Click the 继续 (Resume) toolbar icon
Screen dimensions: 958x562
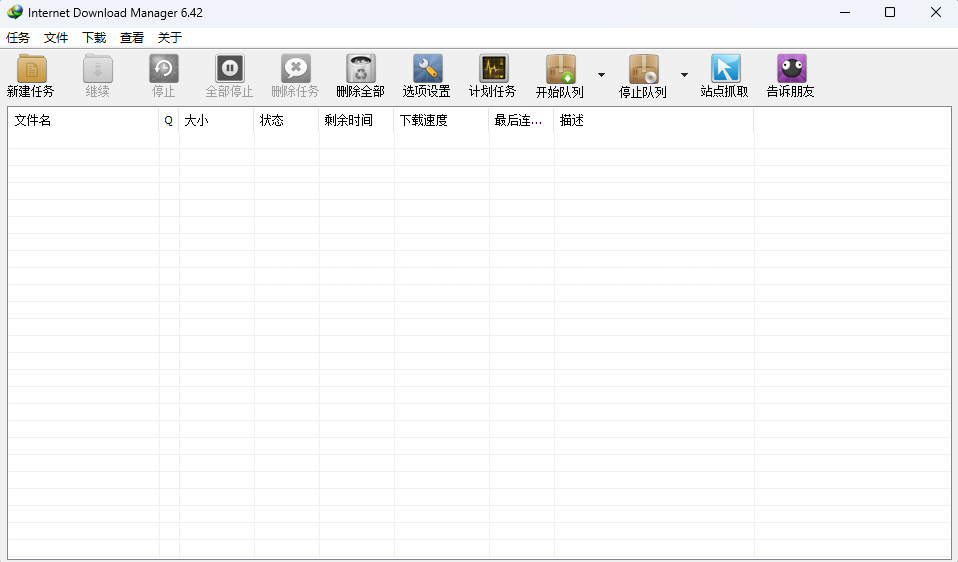point(98,68)
